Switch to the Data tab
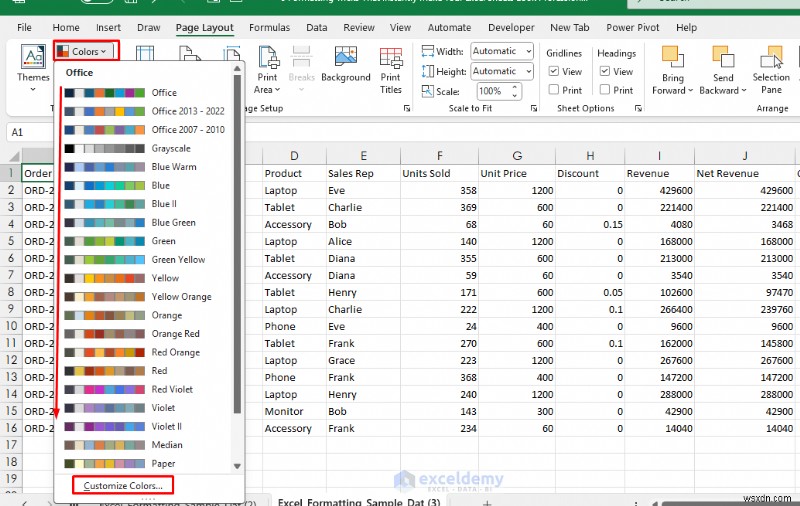The image size is (800, 506). click(316, 28)
